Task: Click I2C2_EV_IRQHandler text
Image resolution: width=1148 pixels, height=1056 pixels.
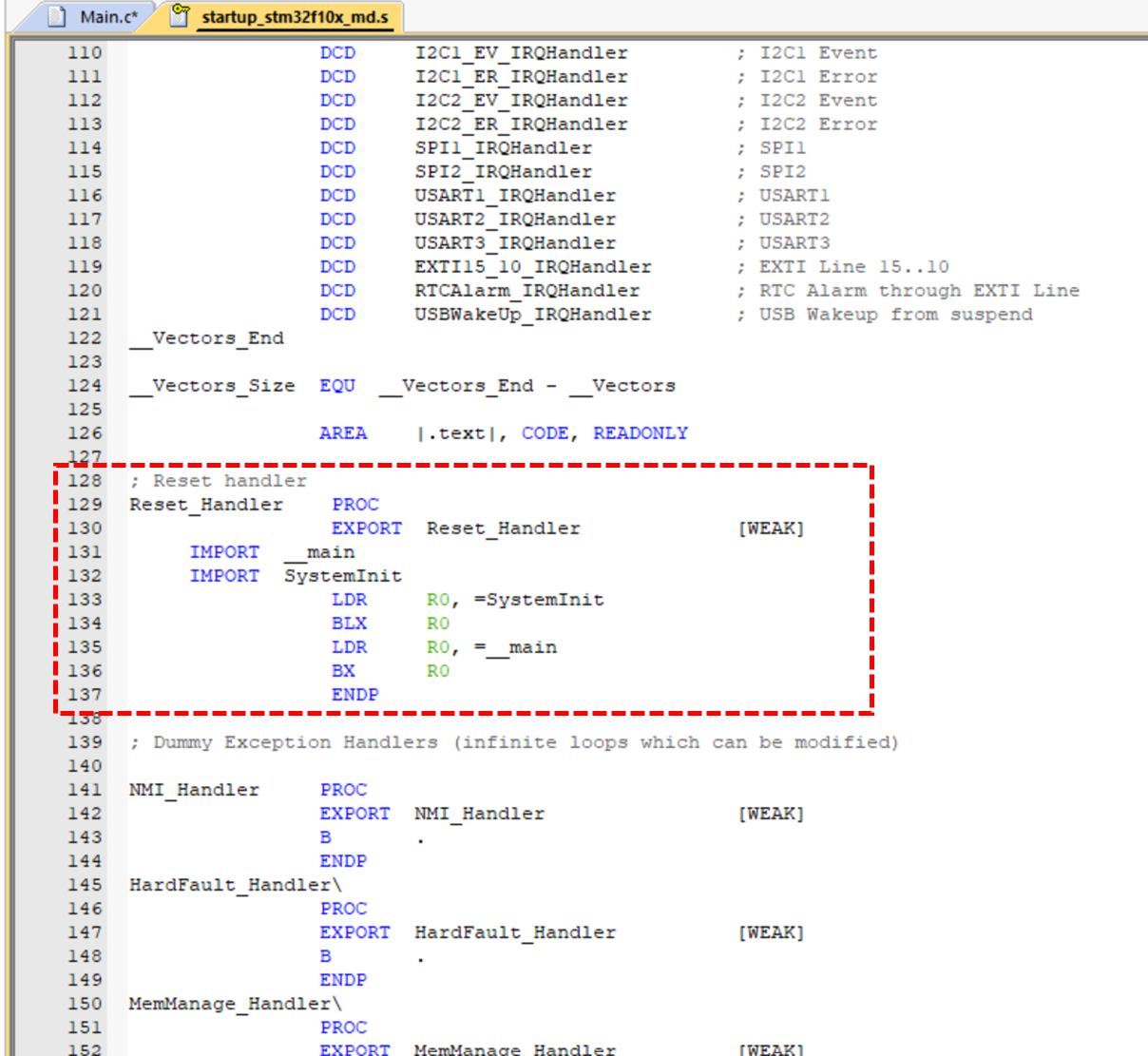Action: click(521, 101)
